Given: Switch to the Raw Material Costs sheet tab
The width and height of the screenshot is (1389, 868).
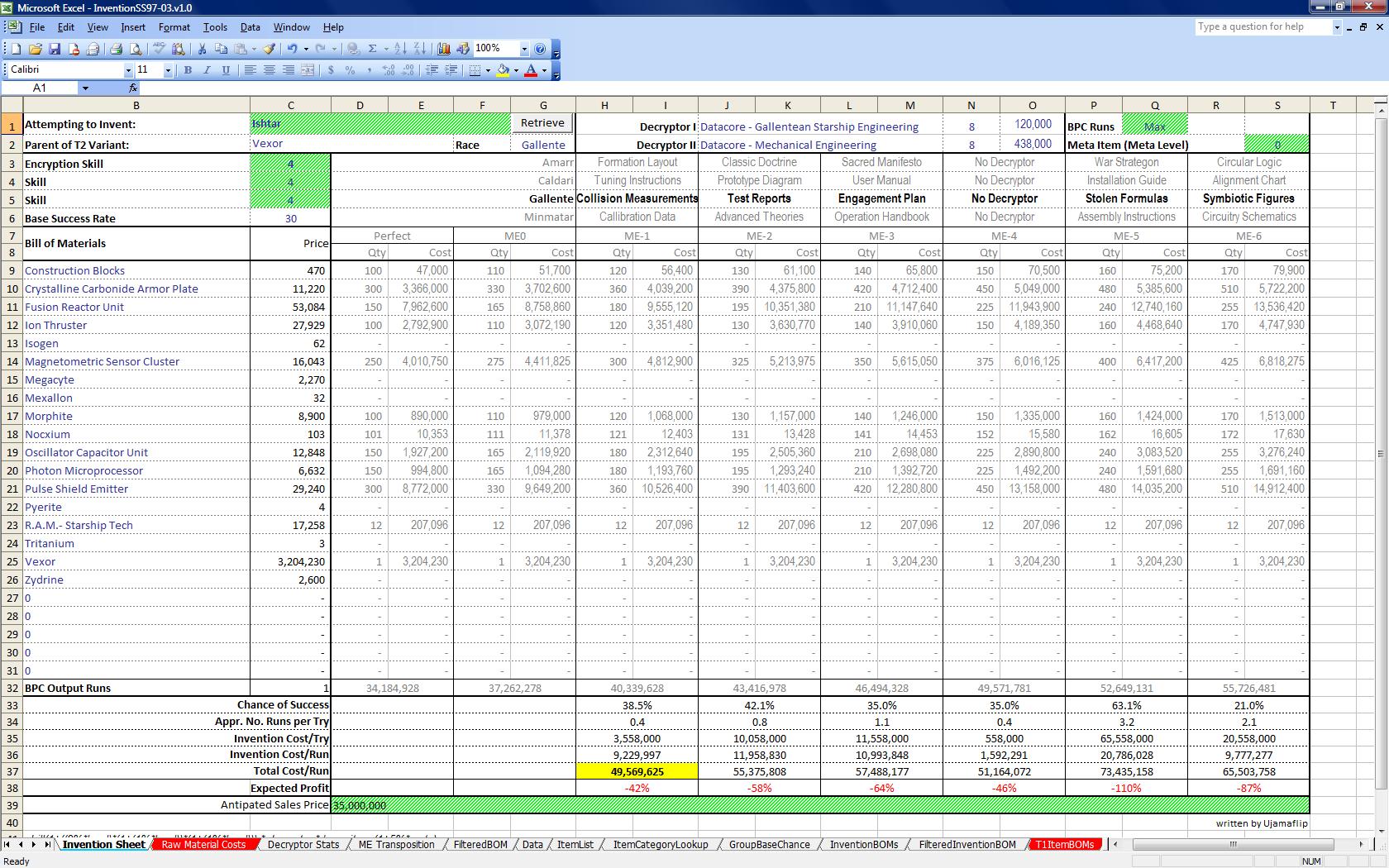Looking at the screenshot, I should (203, 845).
